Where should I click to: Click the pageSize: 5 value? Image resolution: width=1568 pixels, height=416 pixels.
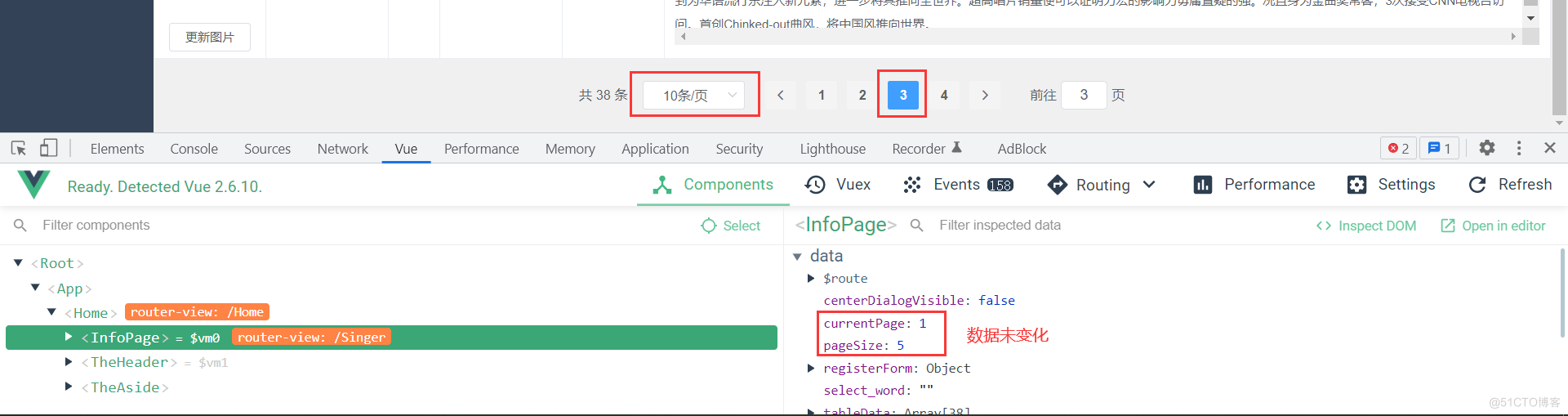pos(863,346)
